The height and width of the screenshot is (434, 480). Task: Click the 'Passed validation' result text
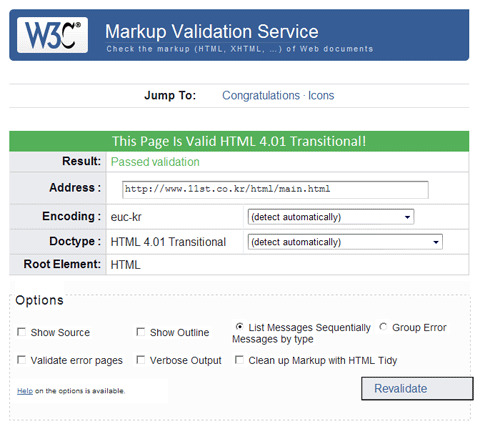(155, 162)
